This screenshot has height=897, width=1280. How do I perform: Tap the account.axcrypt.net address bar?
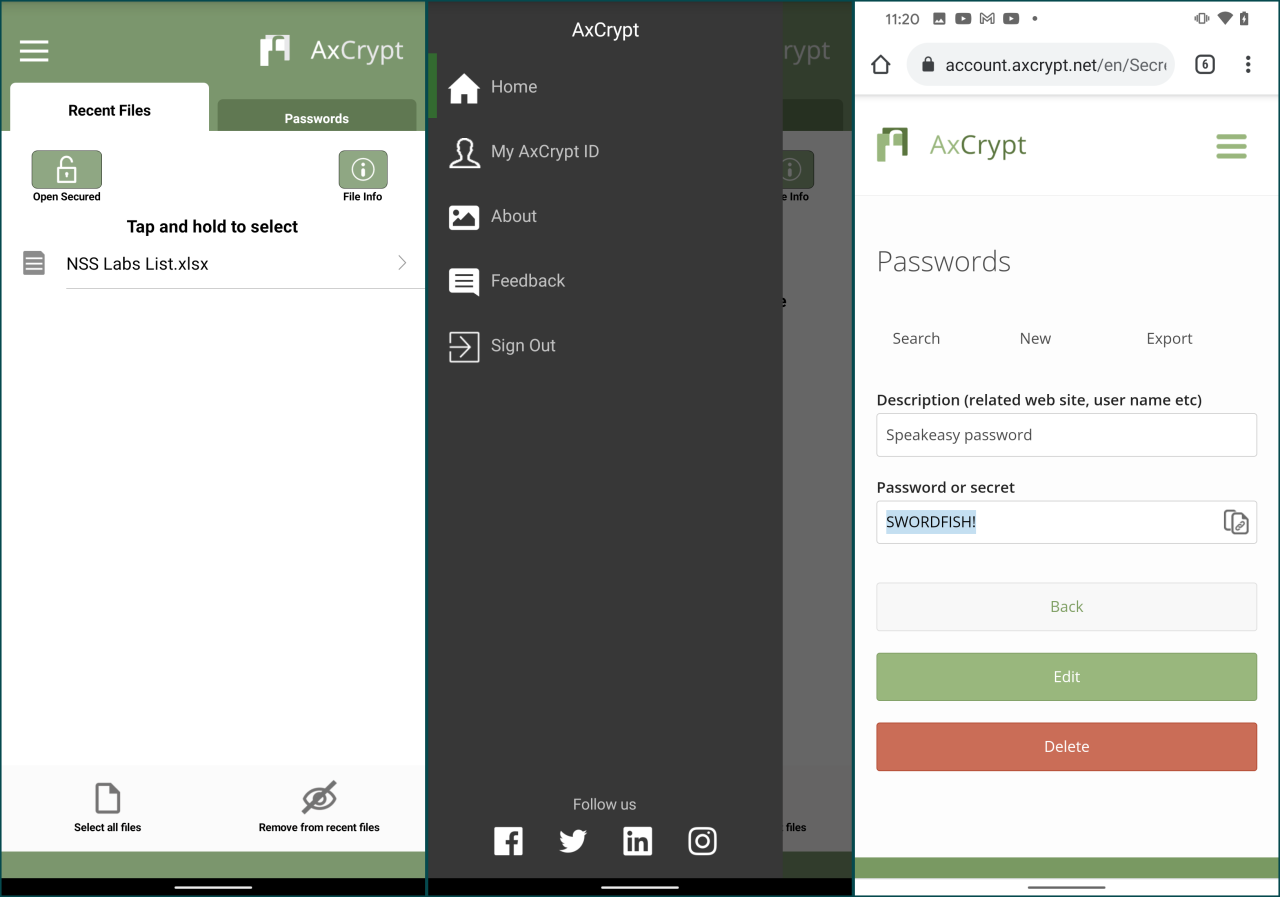coord(1041,65)
